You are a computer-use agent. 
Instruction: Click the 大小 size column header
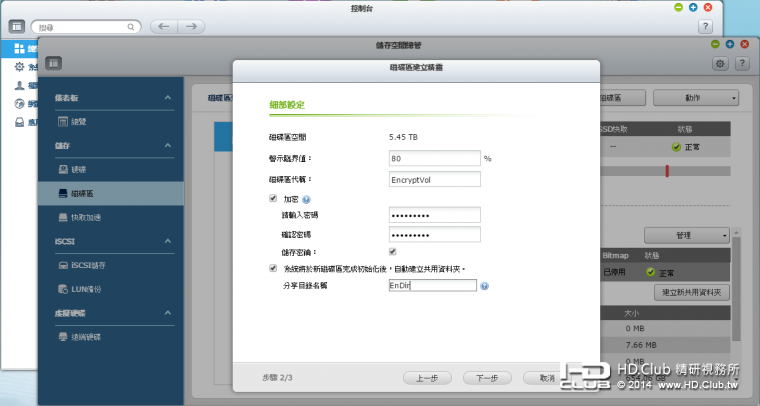pos(631,313)
